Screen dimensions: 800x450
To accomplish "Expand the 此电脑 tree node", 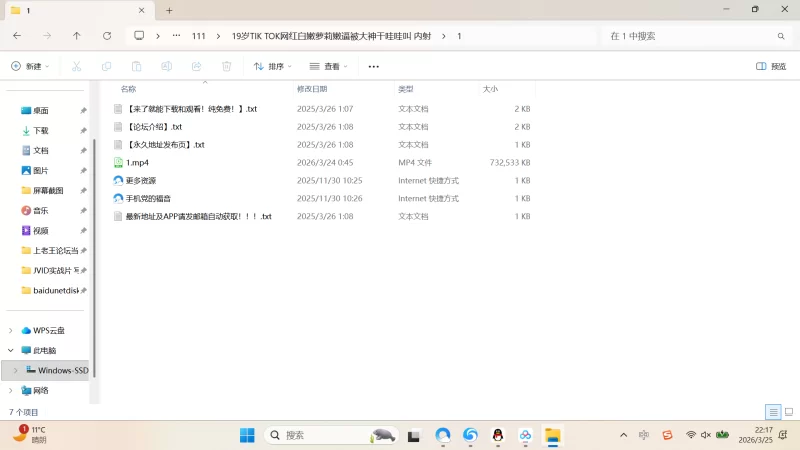I will point(11,350).
